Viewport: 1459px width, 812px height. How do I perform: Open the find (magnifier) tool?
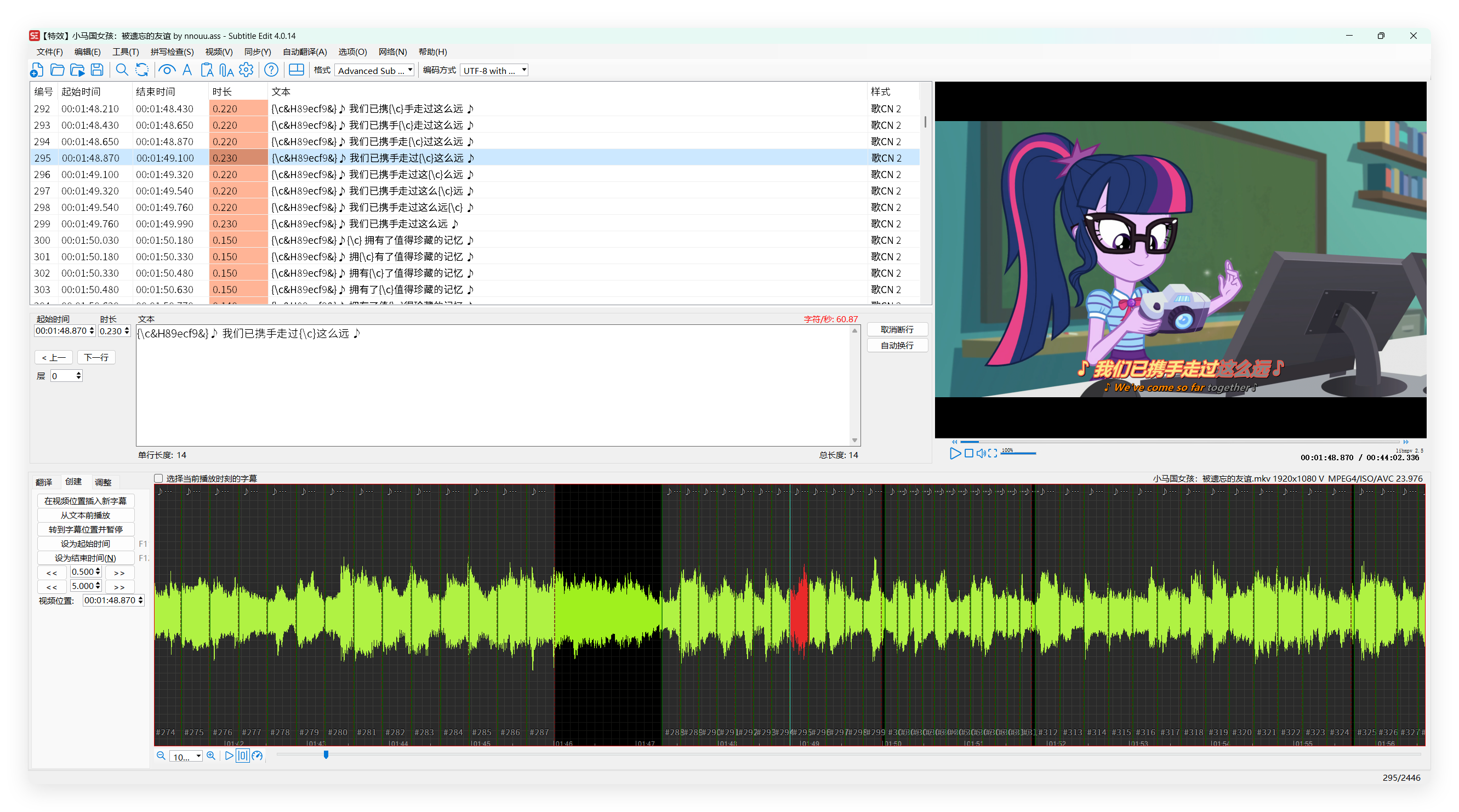[122, 70]
